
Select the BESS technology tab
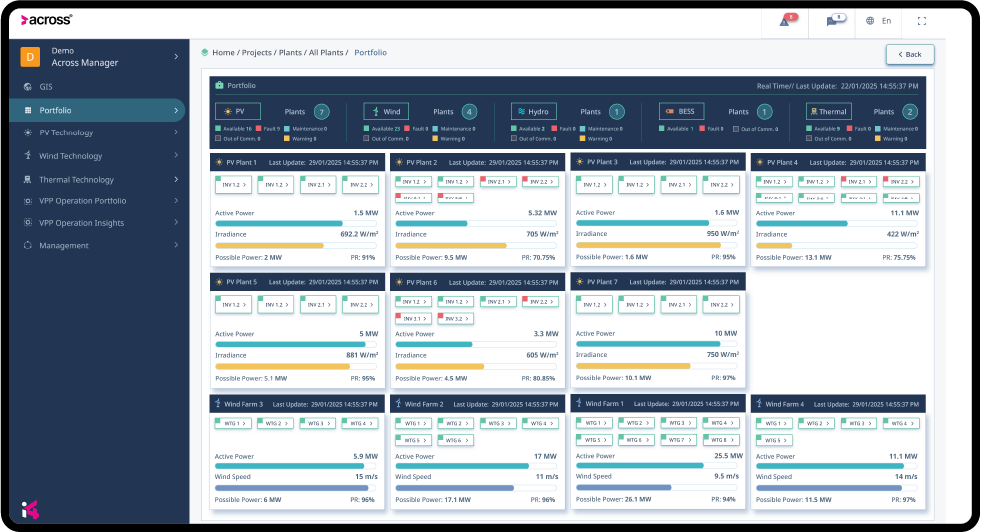681,111
